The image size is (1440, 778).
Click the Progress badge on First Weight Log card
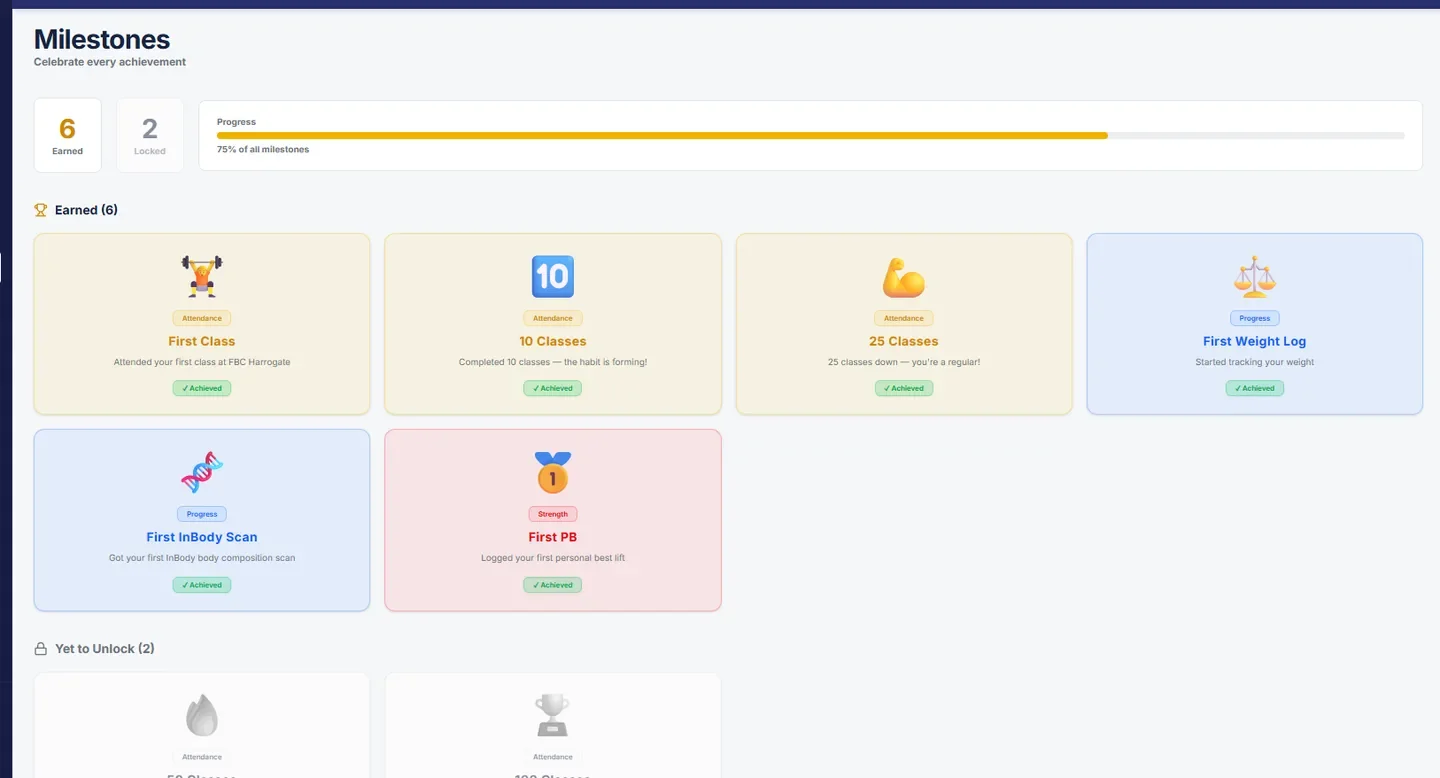pos(1255,318)
